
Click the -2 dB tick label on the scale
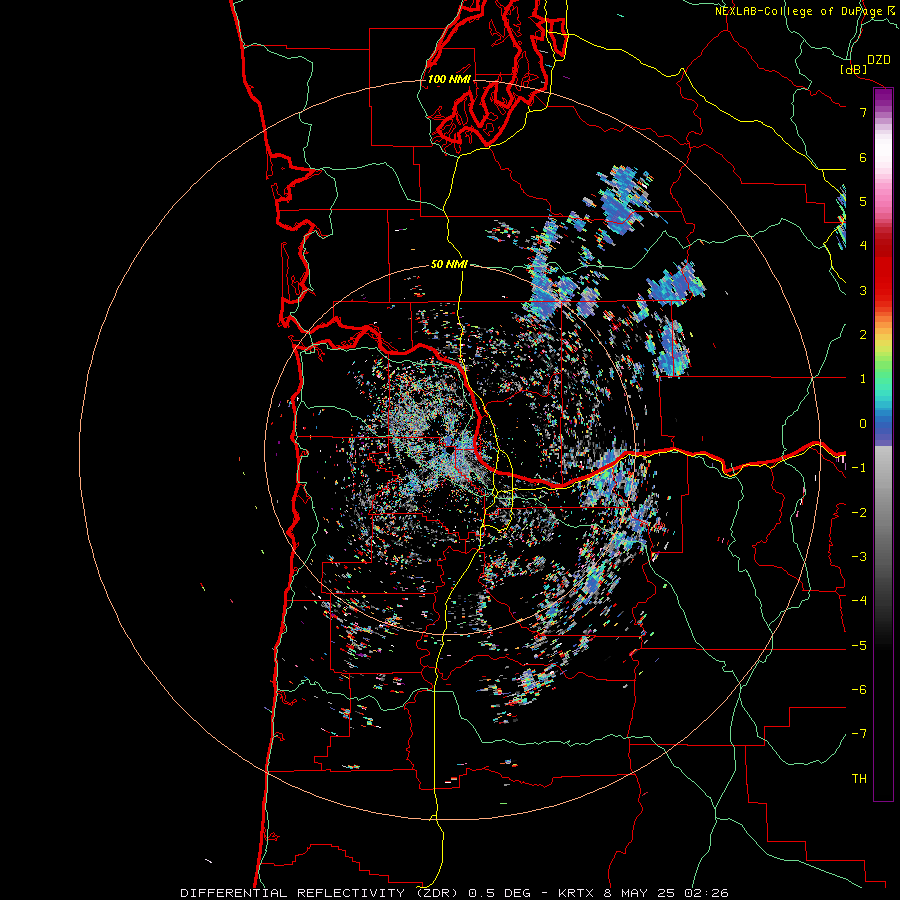coord(859,513)
